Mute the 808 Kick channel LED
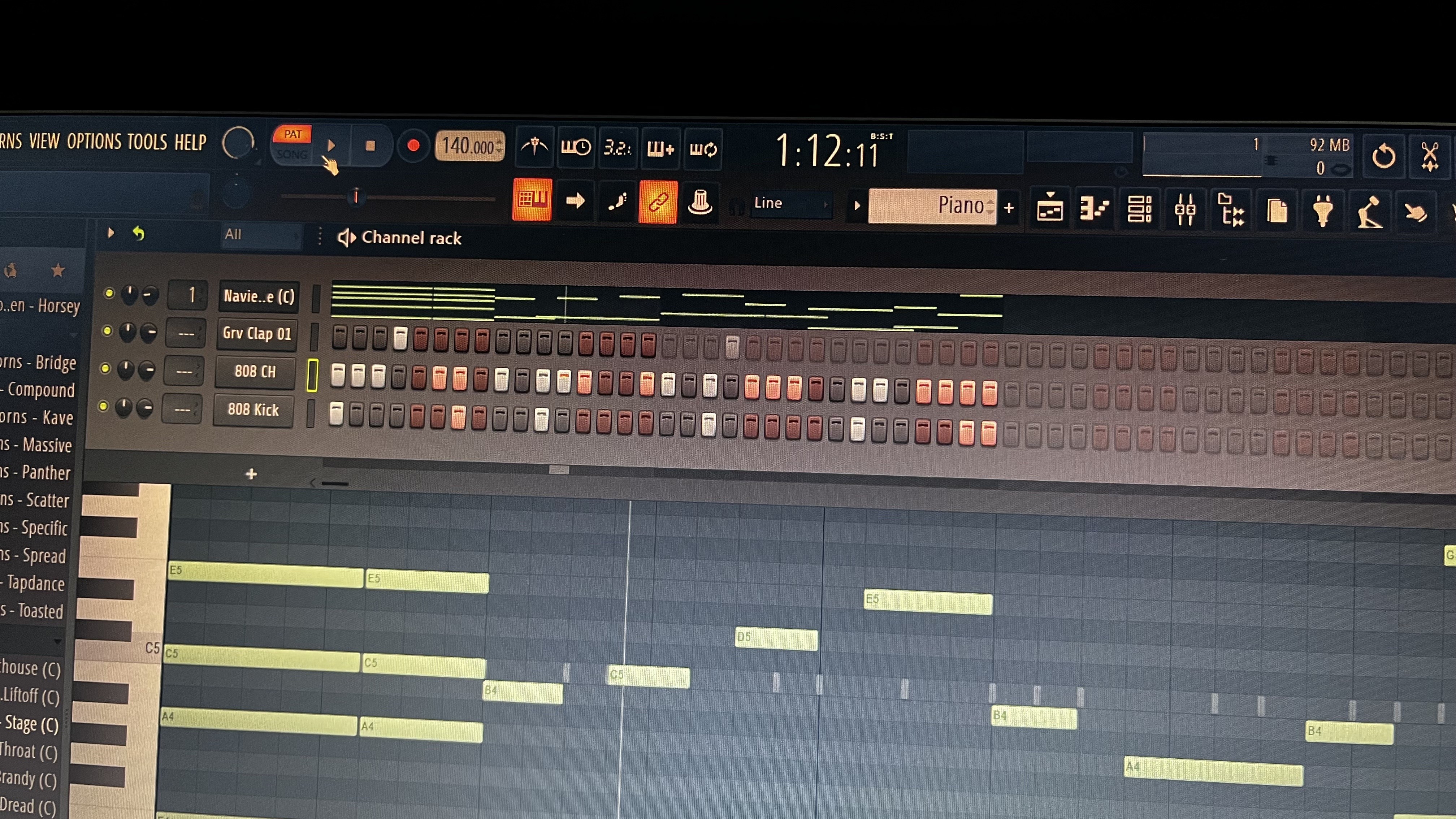 (x=103, y=406)
